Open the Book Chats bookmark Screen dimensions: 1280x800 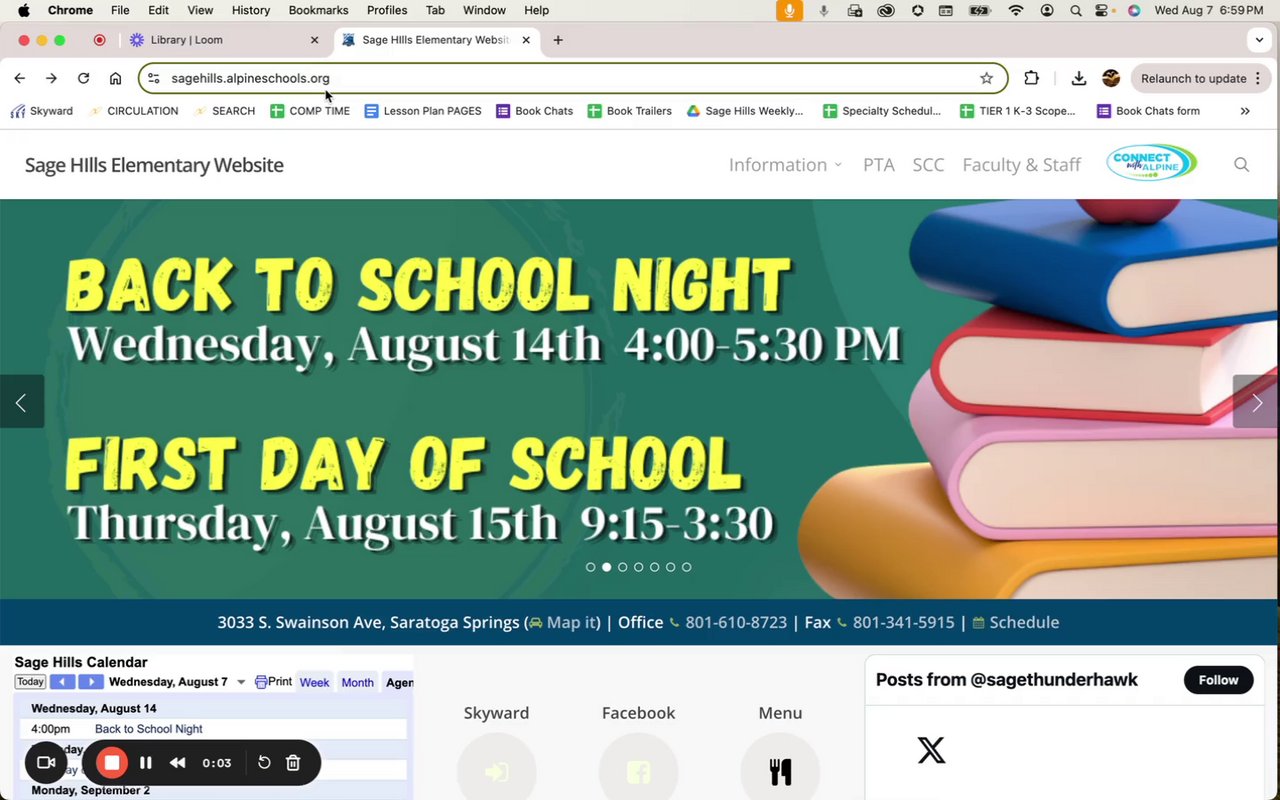[x=534, y=111]
